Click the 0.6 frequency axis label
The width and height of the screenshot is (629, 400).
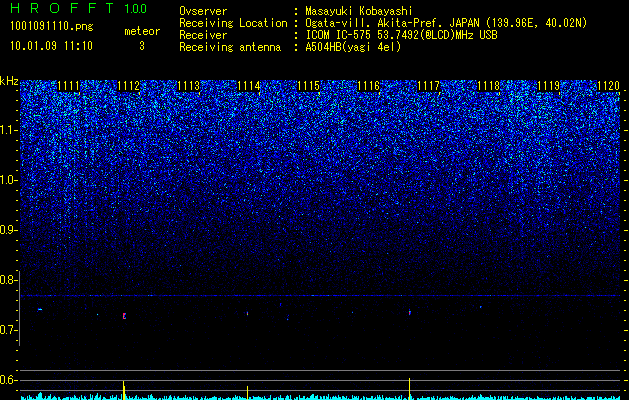[x=8, y=380]
